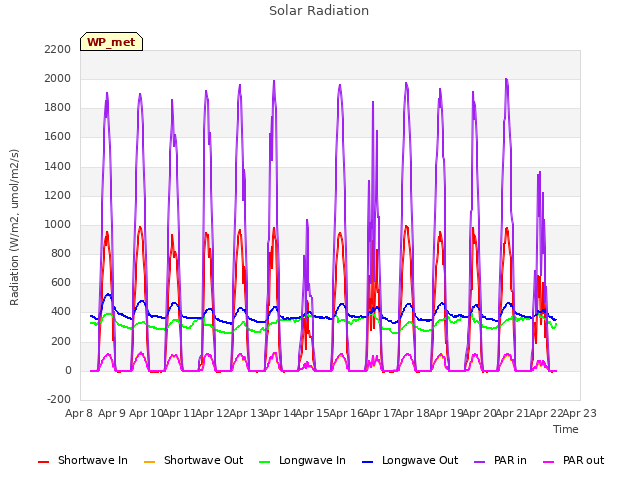Click the Apr 21 x-axis tick label

512,413
